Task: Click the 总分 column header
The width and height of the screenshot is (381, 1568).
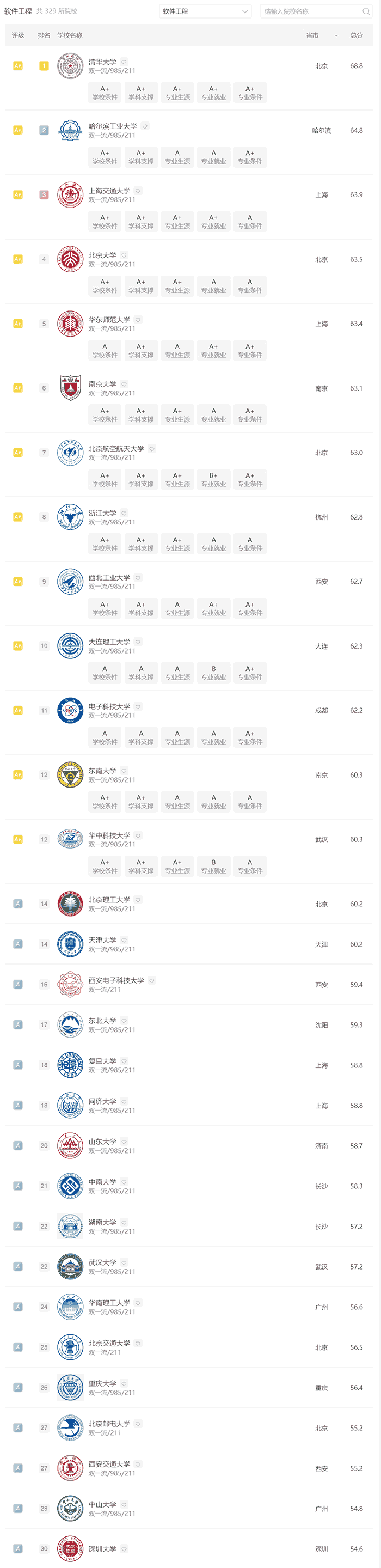Action: point(356,35)
